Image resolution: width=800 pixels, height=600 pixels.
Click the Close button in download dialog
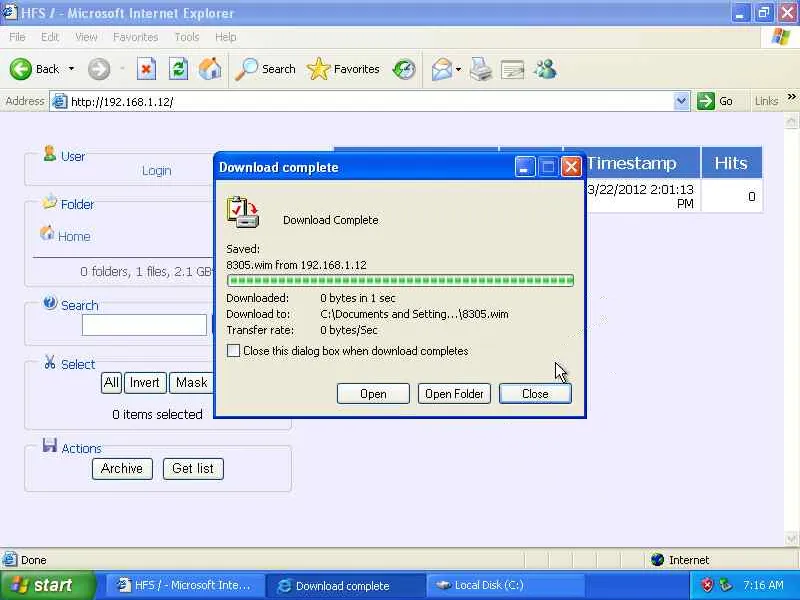(535, 393)
